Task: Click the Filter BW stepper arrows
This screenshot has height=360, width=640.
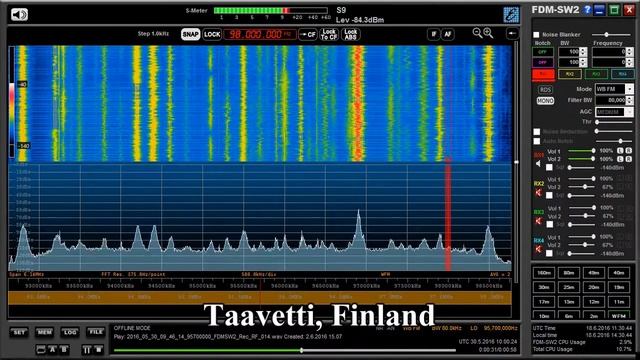Action: pos(630,100)
